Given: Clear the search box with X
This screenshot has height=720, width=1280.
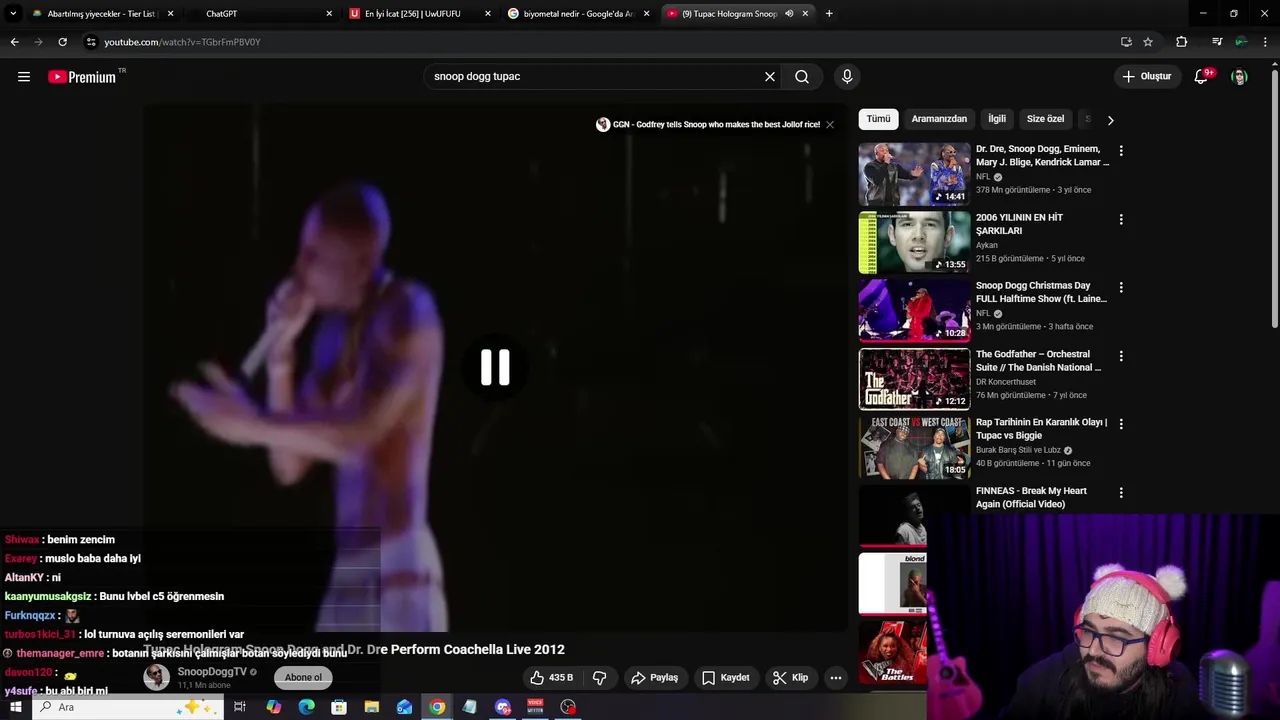Looking at the screenshot, I should (770, 76).
